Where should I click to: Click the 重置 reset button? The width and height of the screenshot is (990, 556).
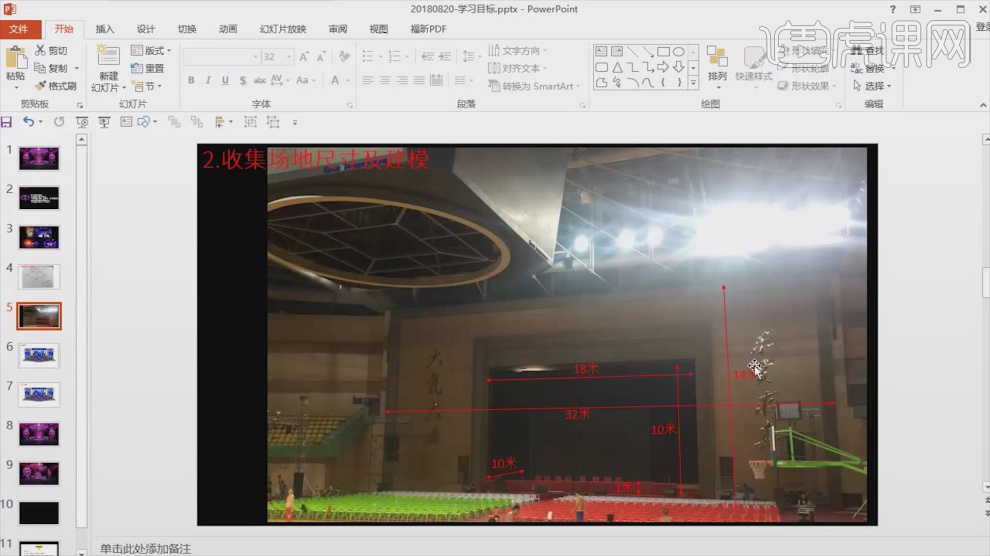coord(148,68)
